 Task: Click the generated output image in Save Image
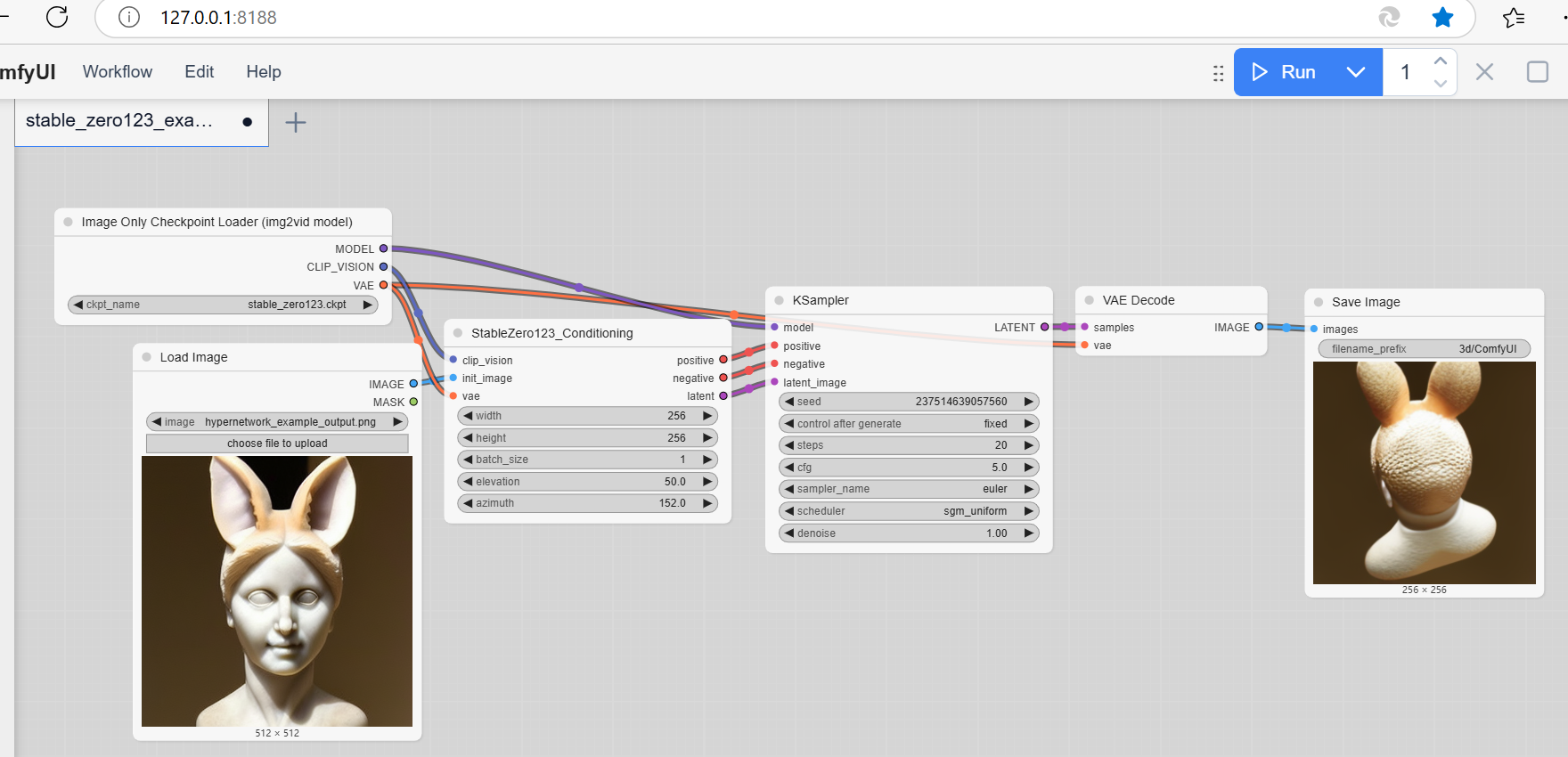(1424, 473)
